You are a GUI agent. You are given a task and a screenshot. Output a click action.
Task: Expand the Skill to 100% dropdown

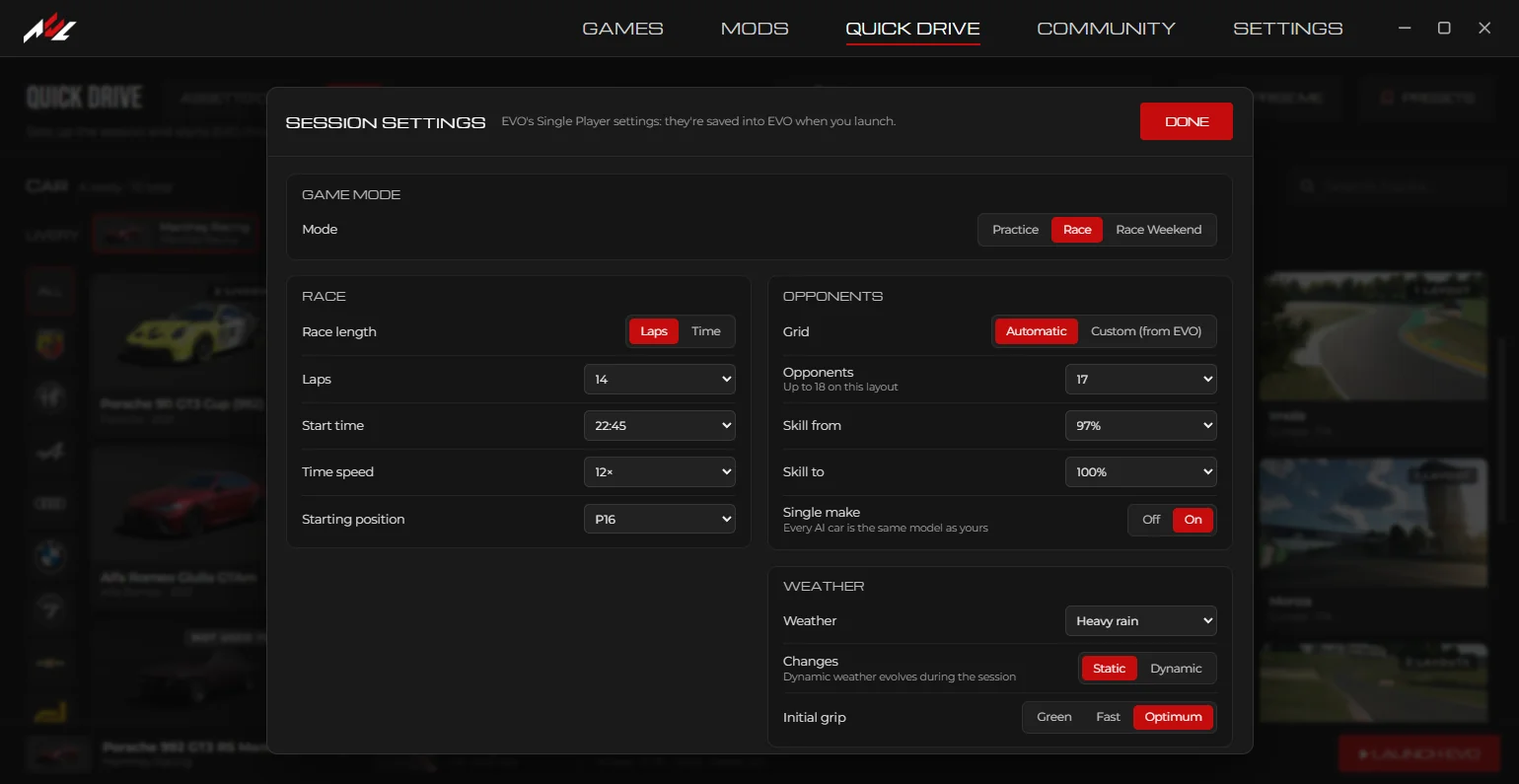[1141, 472]
